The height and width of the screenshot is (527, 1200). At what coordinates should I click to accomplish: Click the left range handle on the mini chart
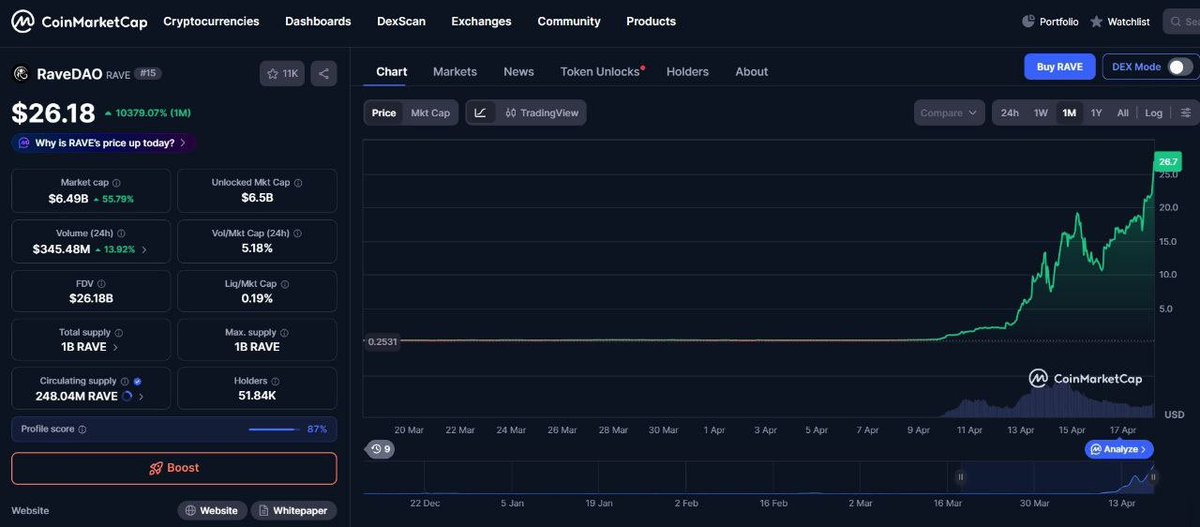pyautogui.click(x=961, y=477)
